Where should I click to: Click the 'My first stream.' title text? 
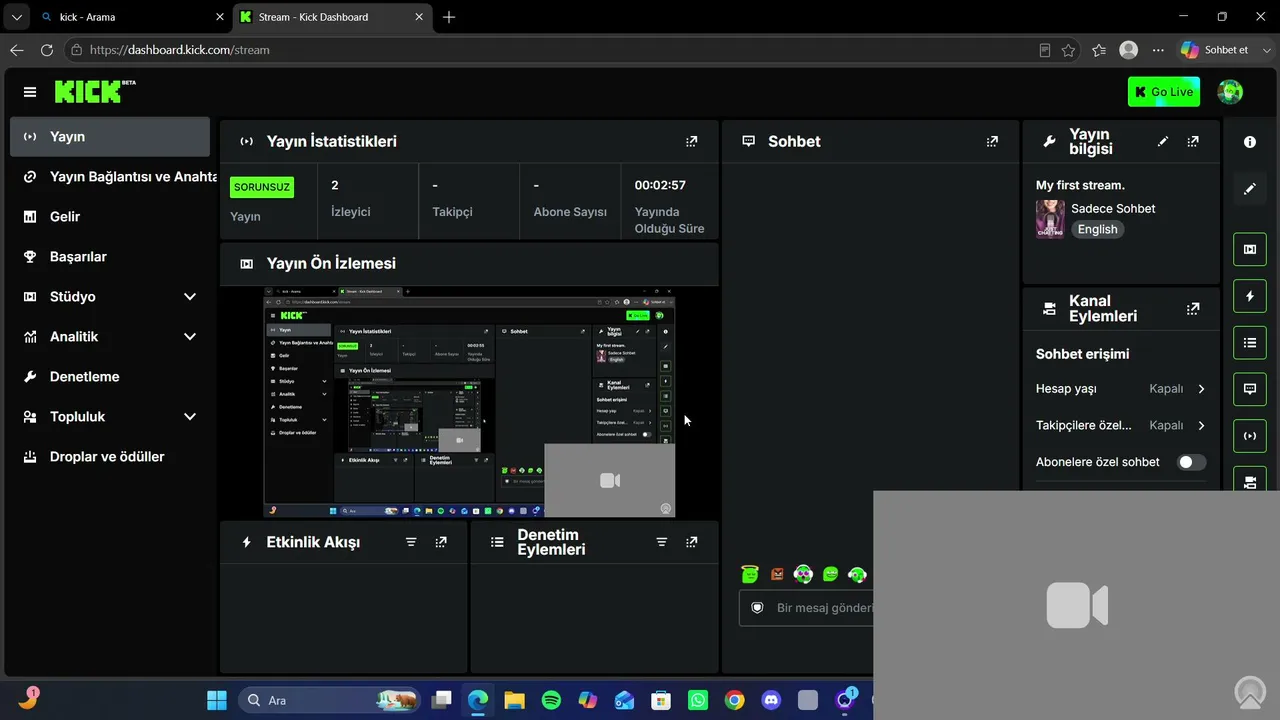tap(1080, 185)
